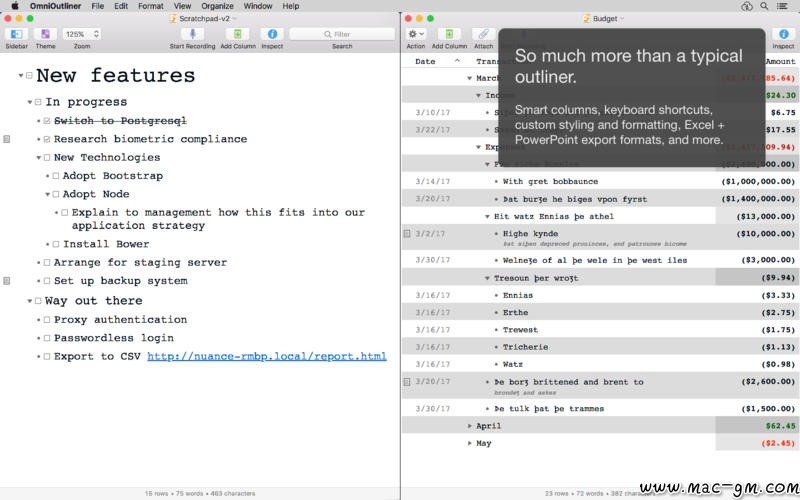Viewport: 800px width, 500px height.
Task: Check the Adopt Bootstrap checkbox
Action: tap(56, 176)
